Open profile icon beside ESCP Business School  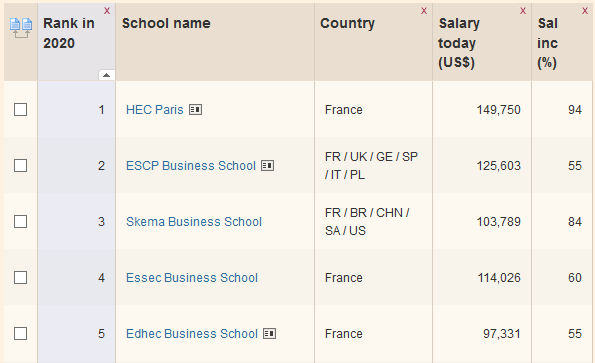(268, 166)
